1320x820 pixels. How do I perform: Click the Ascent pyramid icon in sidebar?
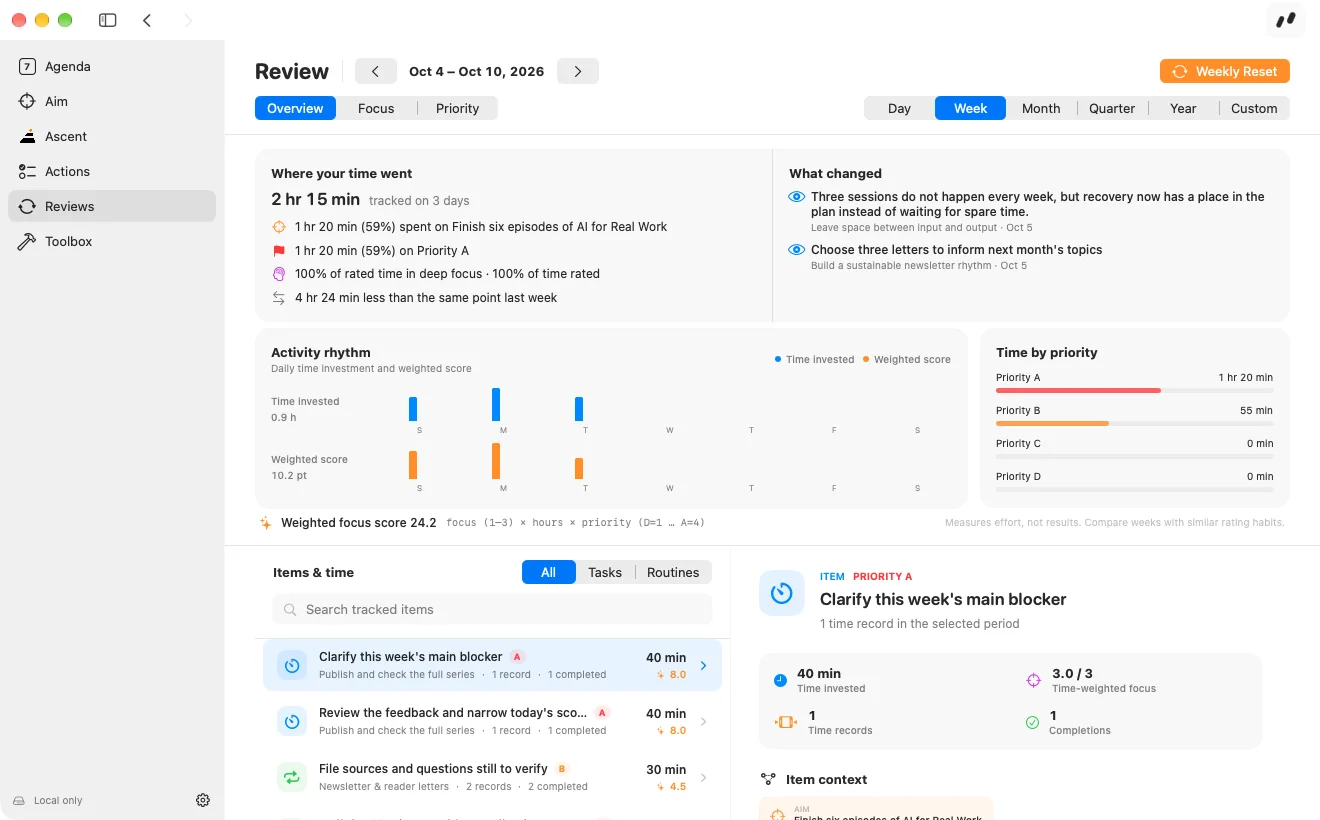pos(28,136)
